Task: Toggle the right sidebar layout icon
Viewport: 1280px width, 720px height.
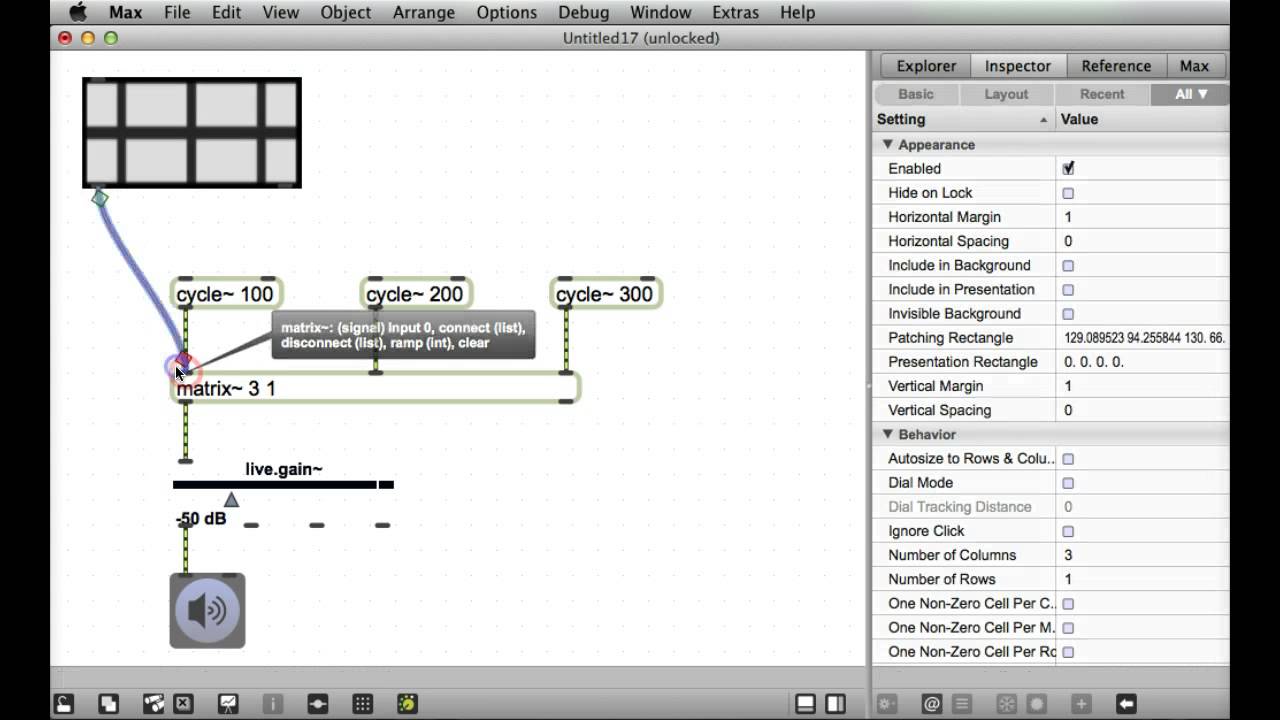Action: click(836, 704)
